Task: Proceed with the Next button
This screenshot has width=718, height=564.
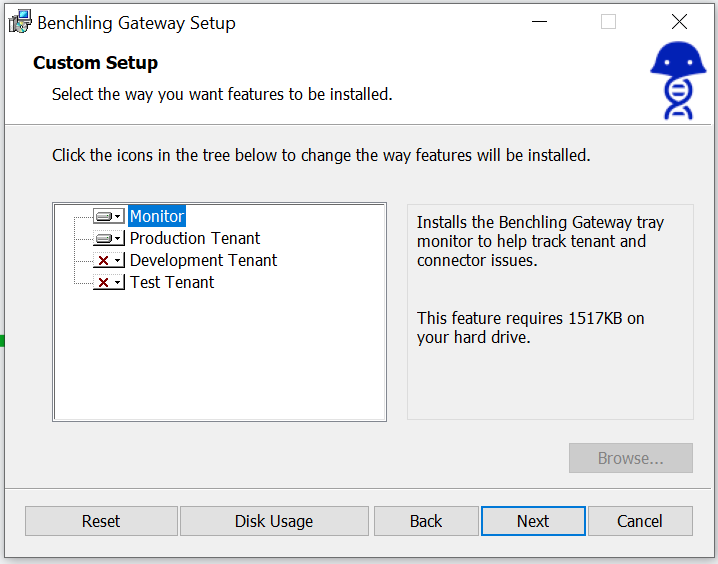Action: click(x=533, y=521)
